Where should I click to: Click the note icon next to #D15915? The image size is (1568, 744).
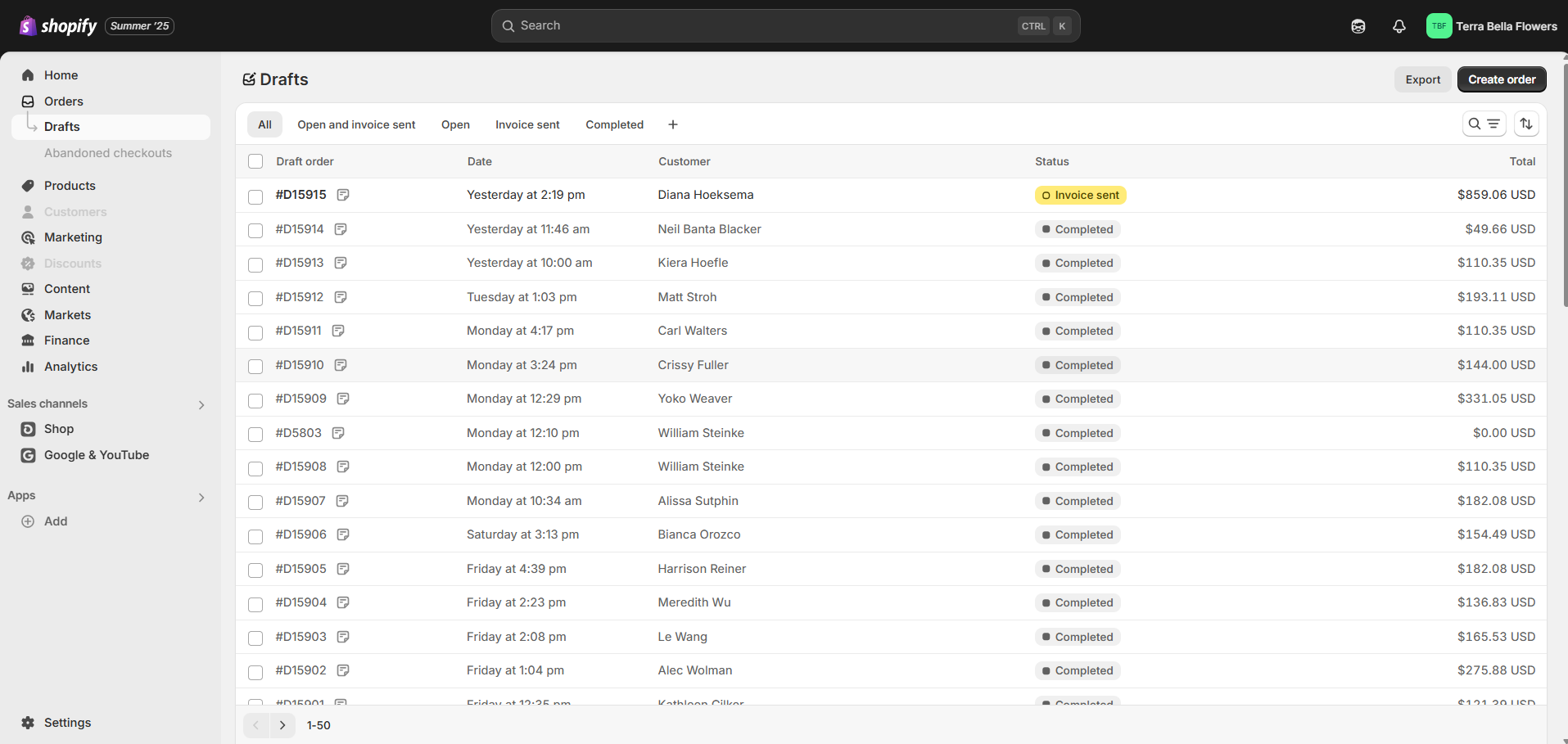click(343, 195)
